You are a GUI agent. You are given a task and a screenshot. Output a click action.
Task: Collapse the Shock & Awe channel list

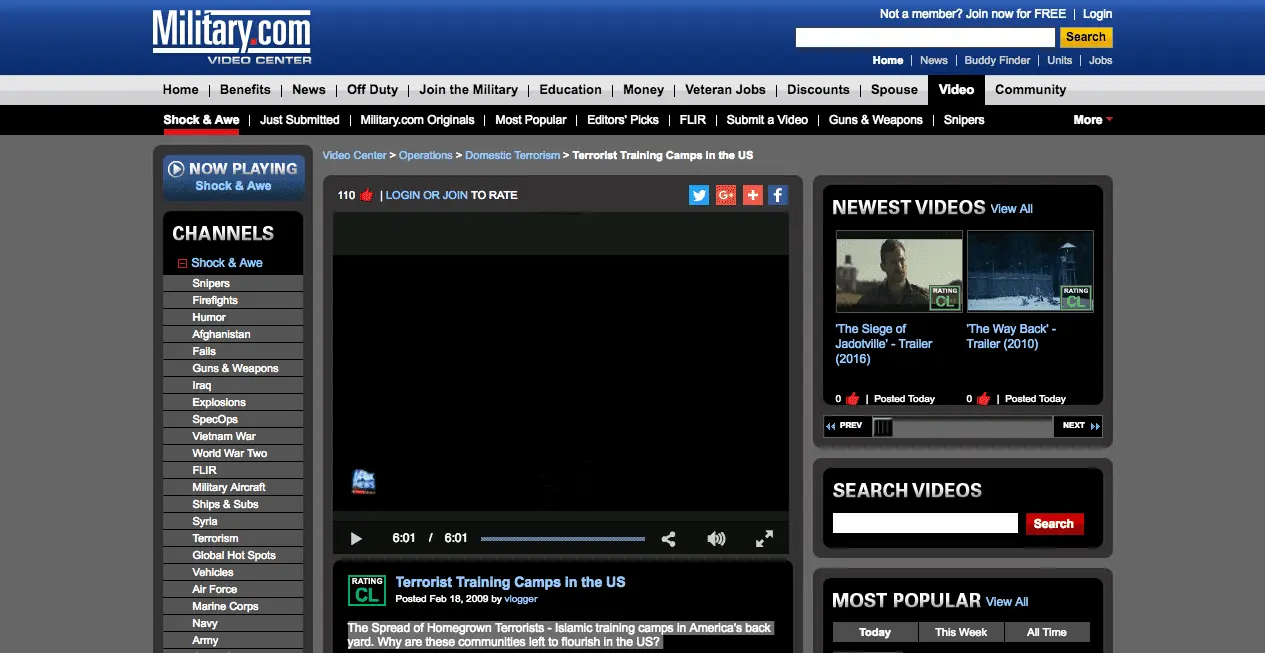(x=182, y=263)
